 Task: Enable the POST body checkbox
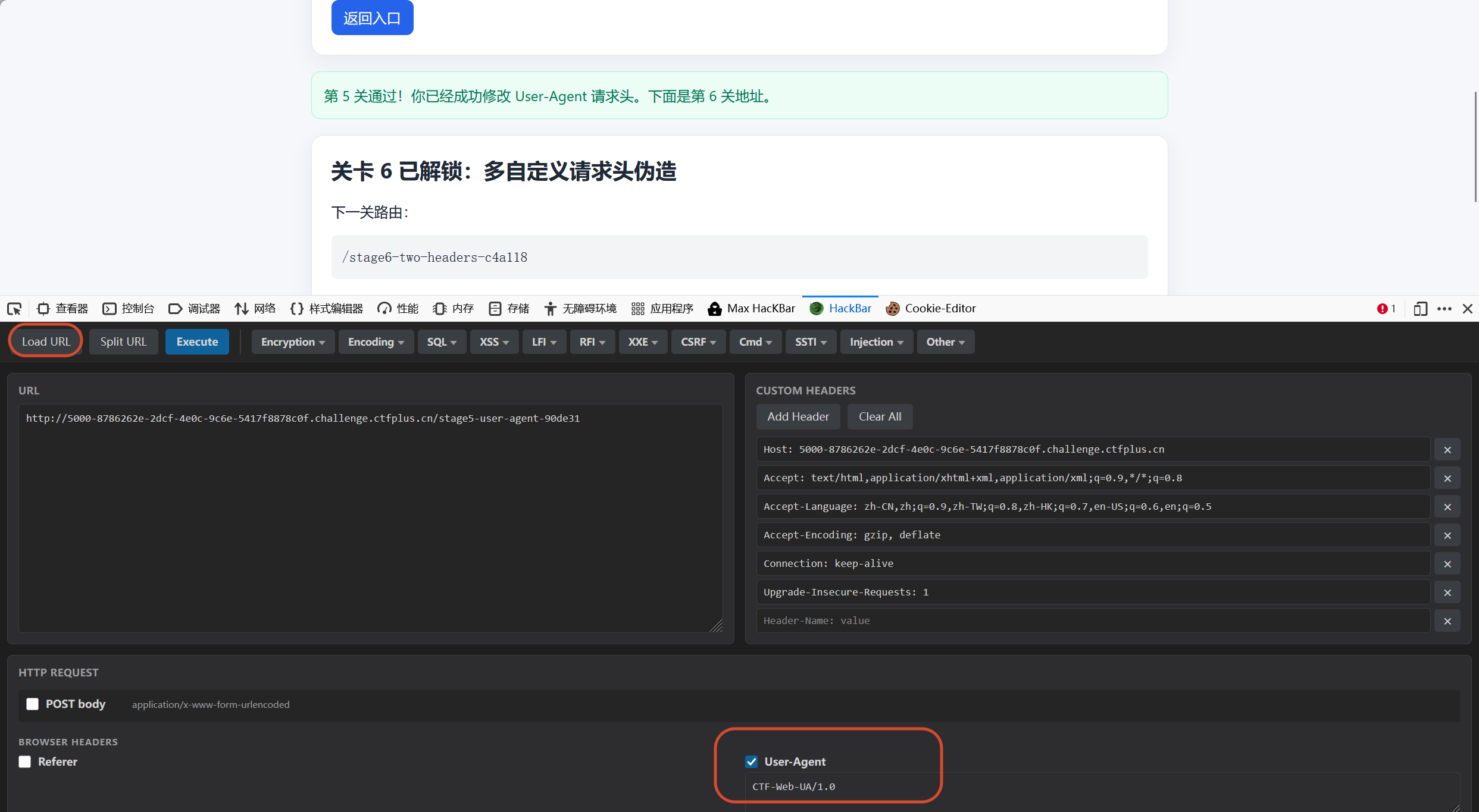point(32,704)
